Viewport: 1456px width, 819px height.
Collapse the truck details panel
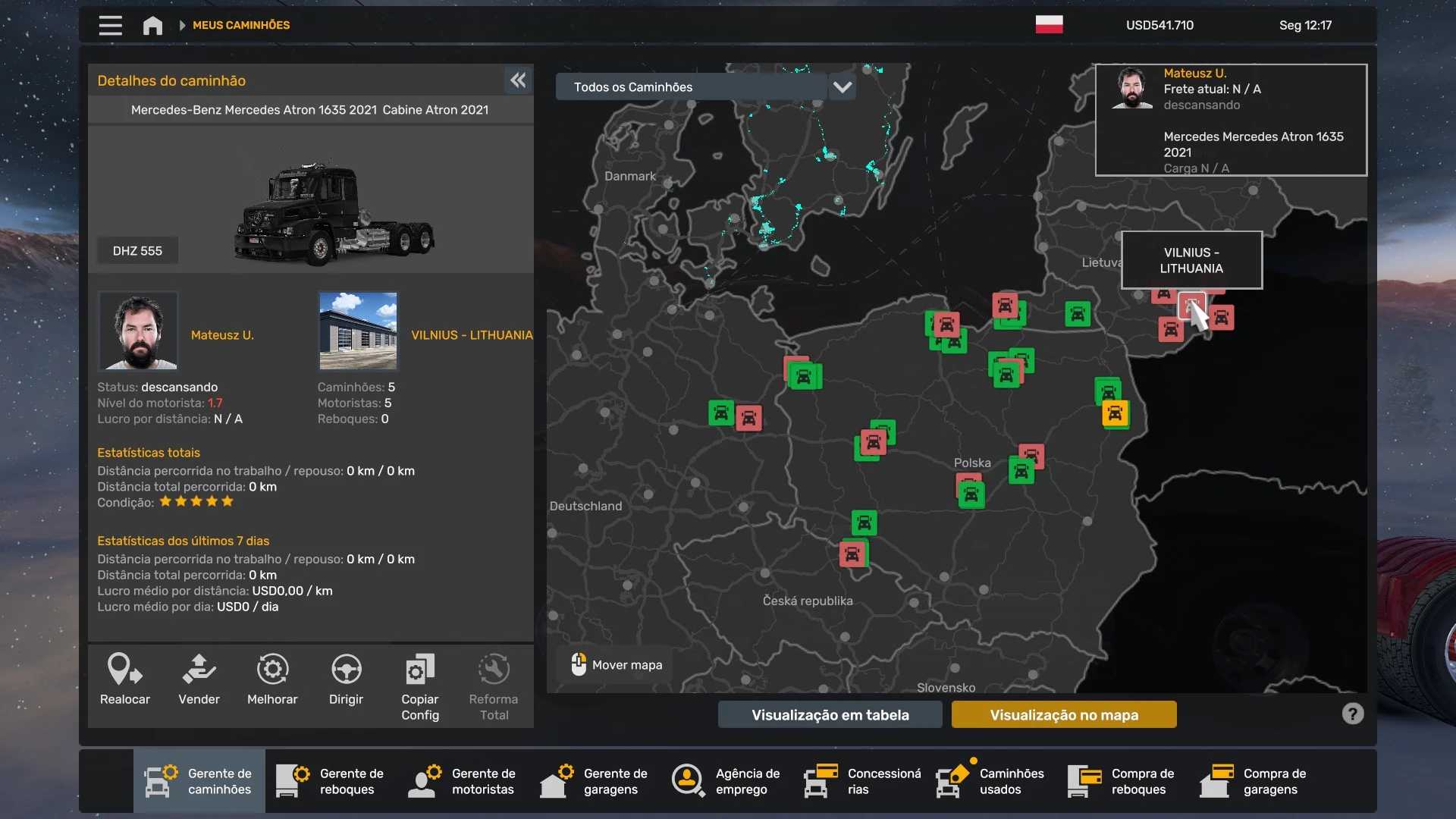click(518, 80)
